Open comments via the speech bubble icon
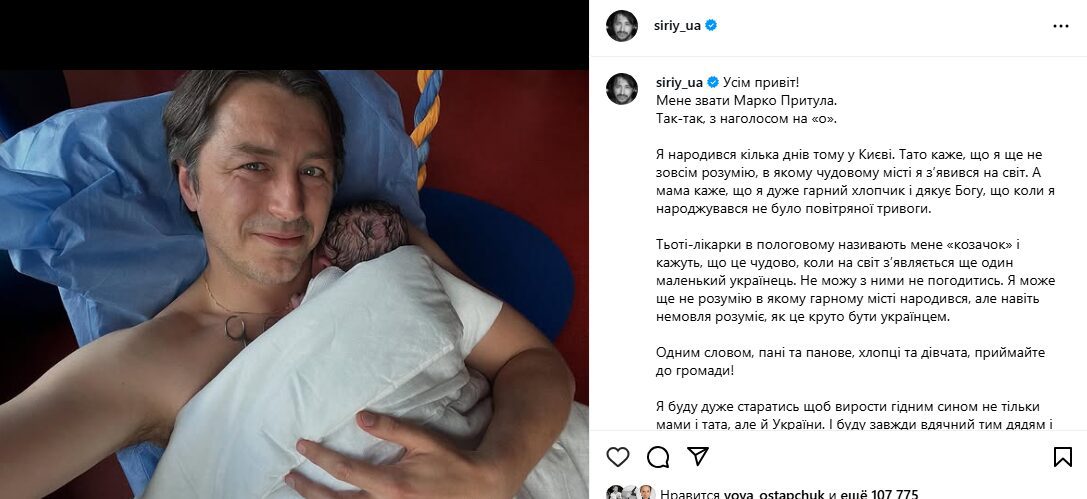Screen dimensions: 1087x499 coord(658,457)
